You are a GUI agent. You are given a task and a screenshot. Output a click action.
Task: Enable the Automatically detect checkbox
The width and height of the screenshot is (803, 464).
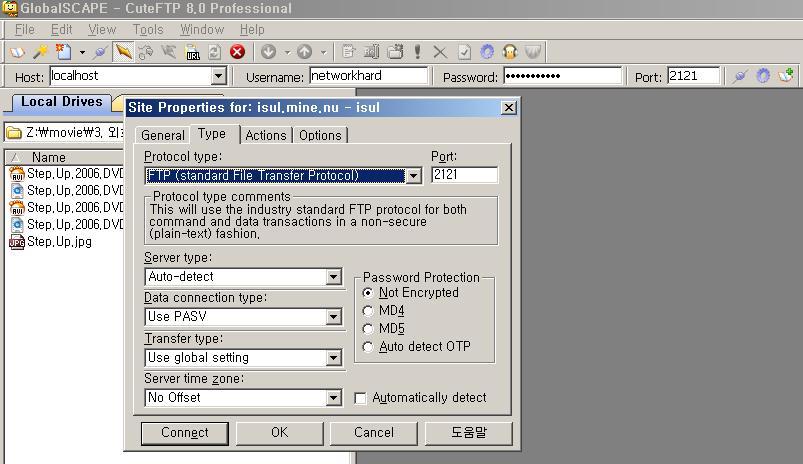361,398
